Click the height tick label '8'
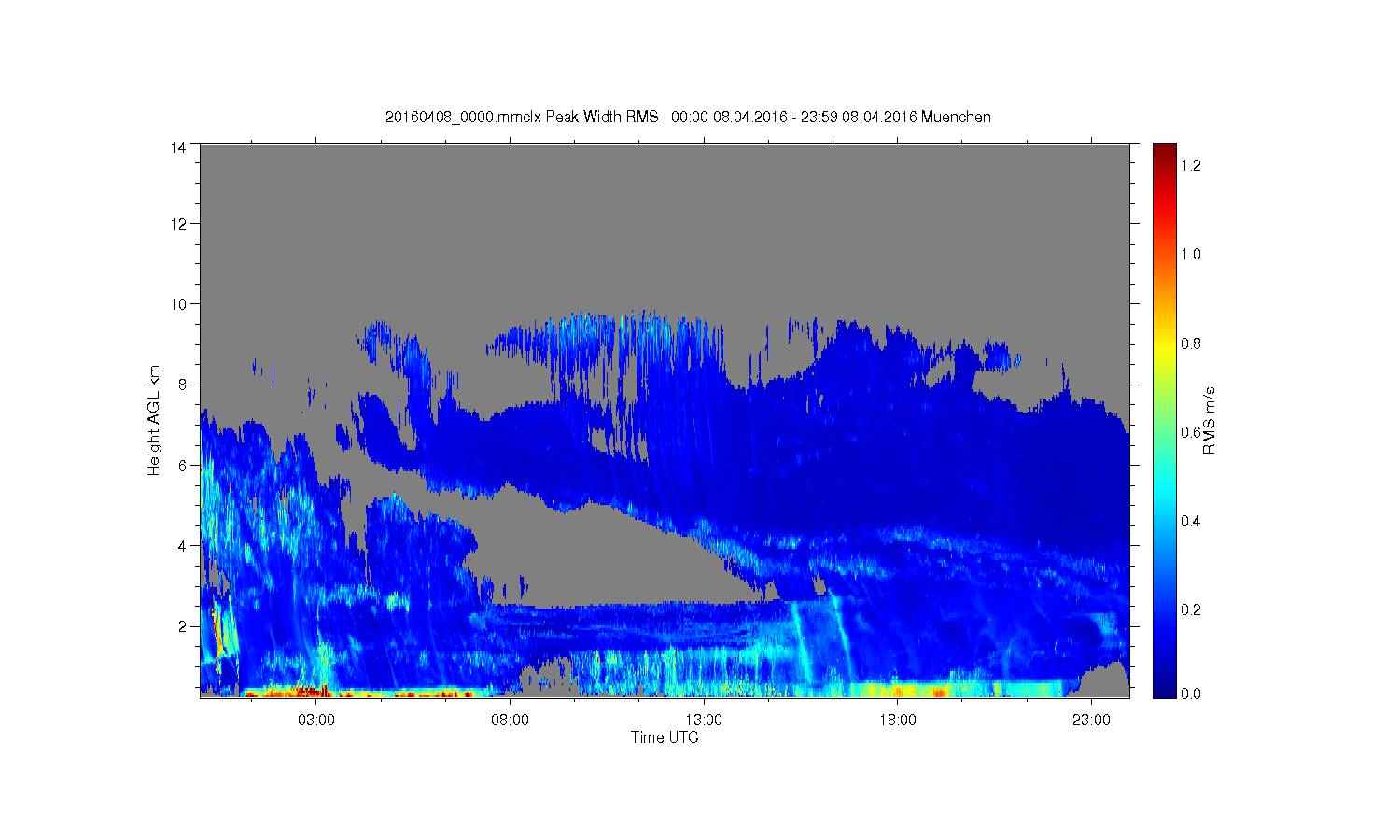 pos(182,385)
